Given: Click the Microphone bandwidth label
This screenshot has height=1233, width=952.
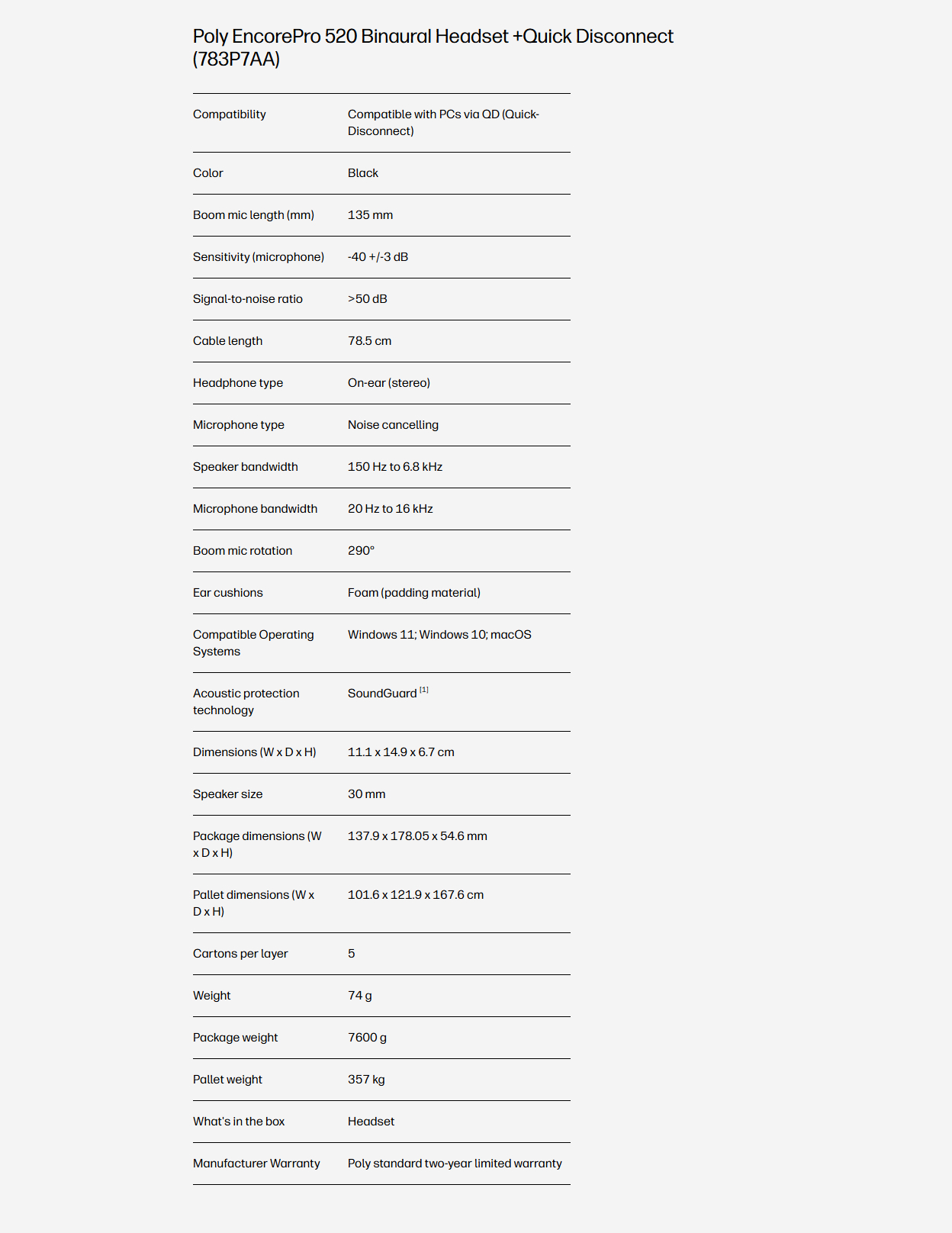Looking at the screenshot, I should (x=255, y=509).
